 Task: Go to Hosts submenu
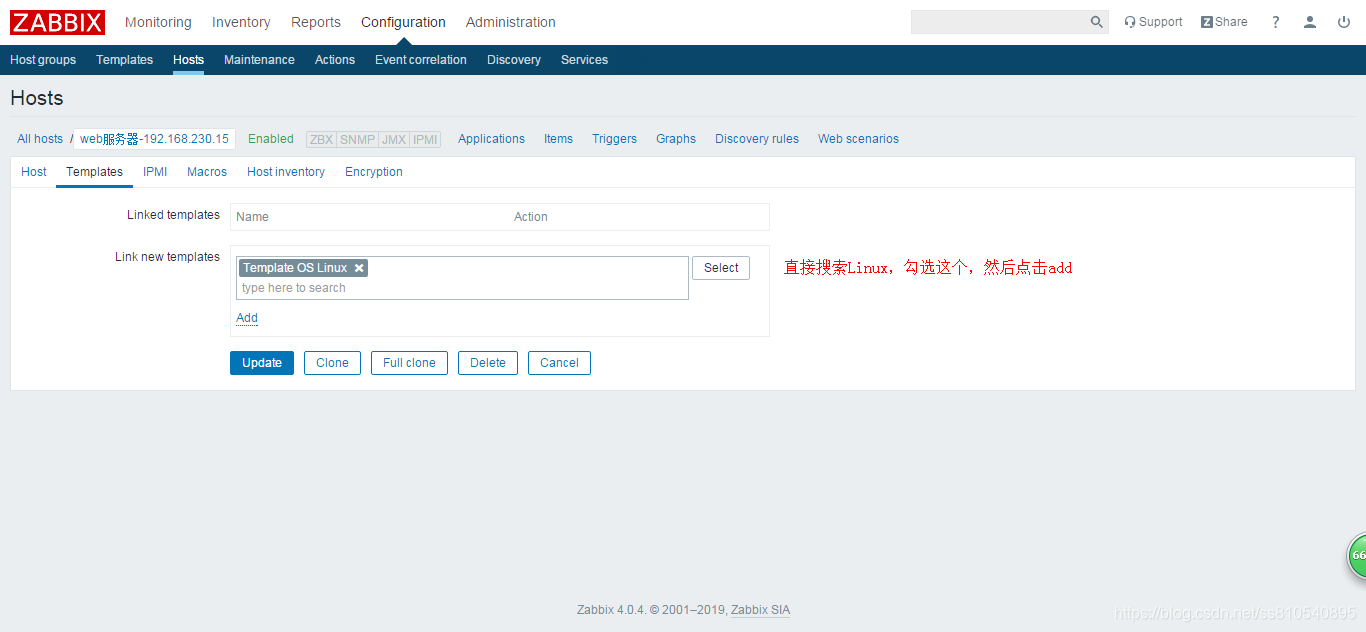click(188, 60)
